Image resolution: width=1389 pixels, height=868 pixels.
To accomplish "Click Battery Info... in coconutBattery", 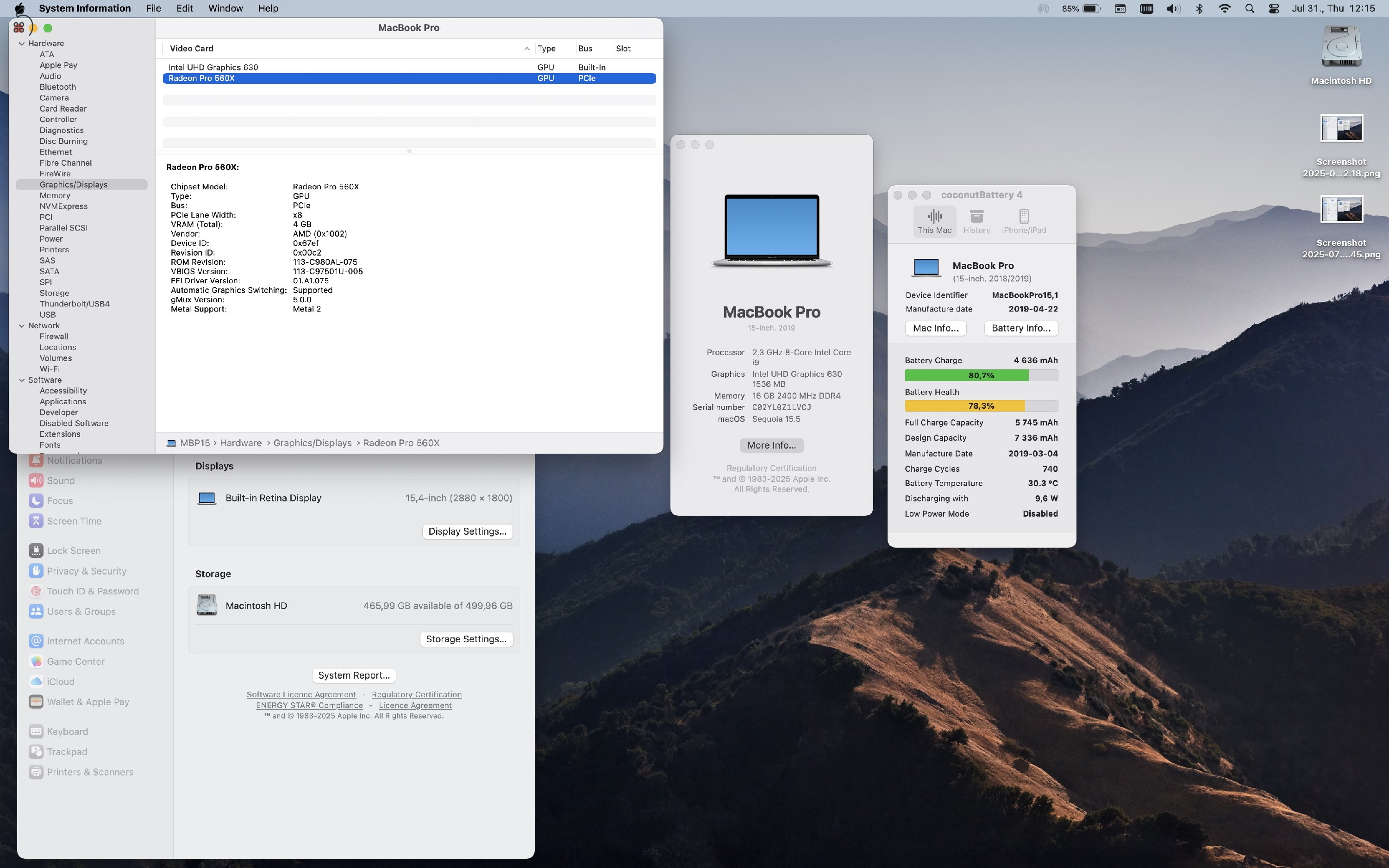I will (1021, 328).
